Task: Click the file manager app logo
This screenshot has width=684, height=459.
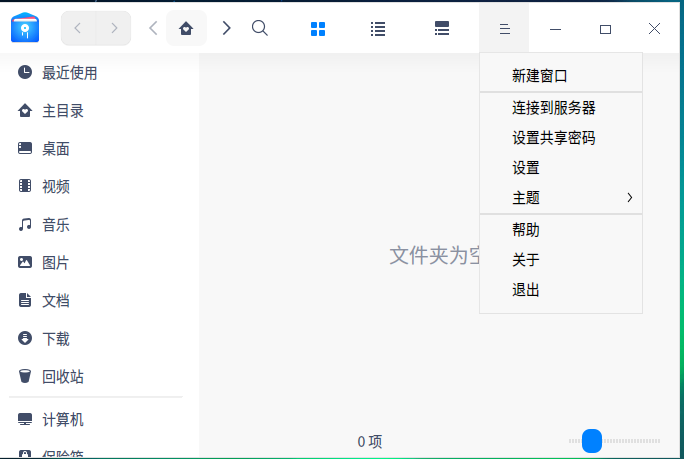Action: (x=25, y=29)
